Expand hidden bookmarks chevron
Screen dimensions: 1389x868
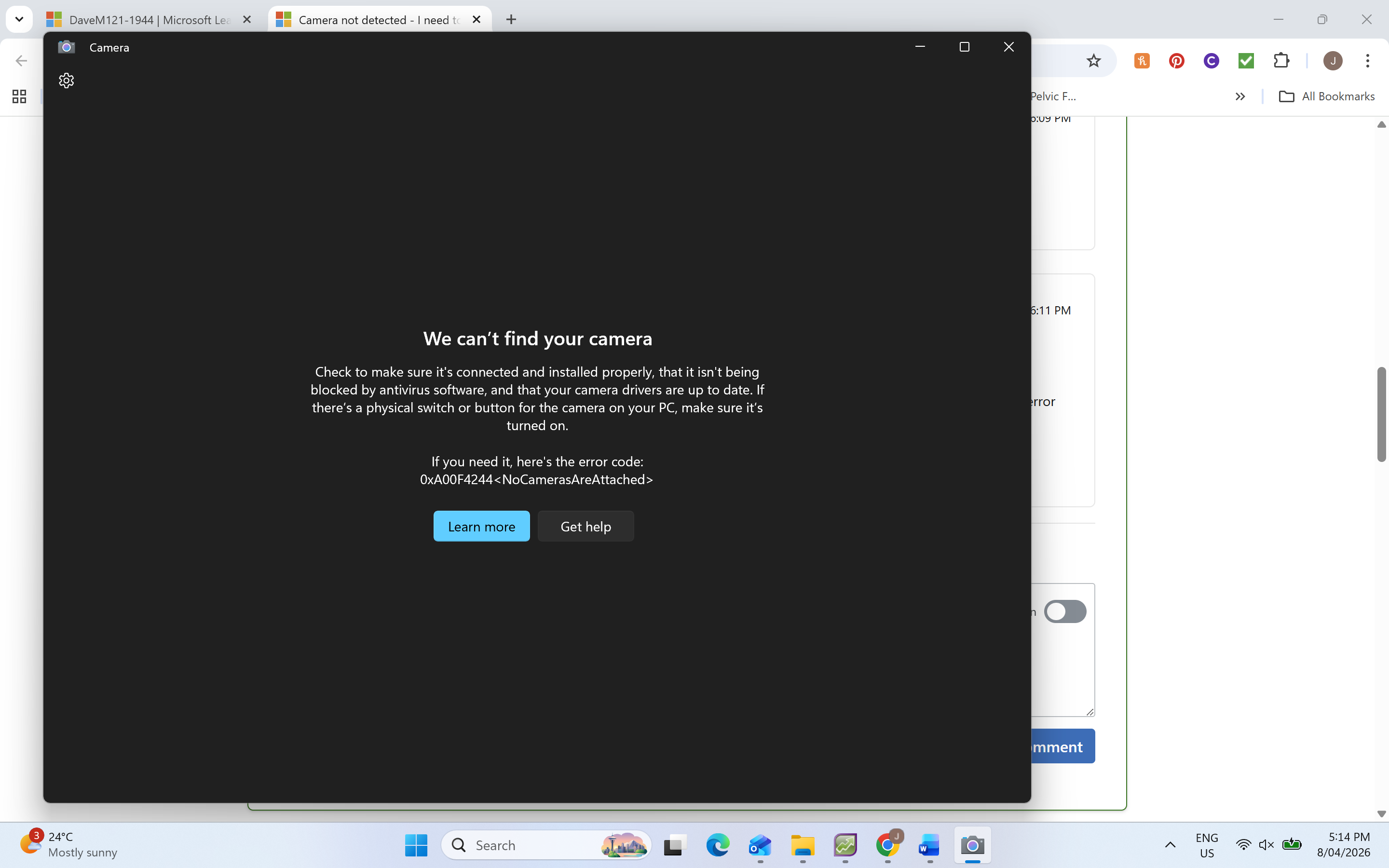pos(1240,96)
